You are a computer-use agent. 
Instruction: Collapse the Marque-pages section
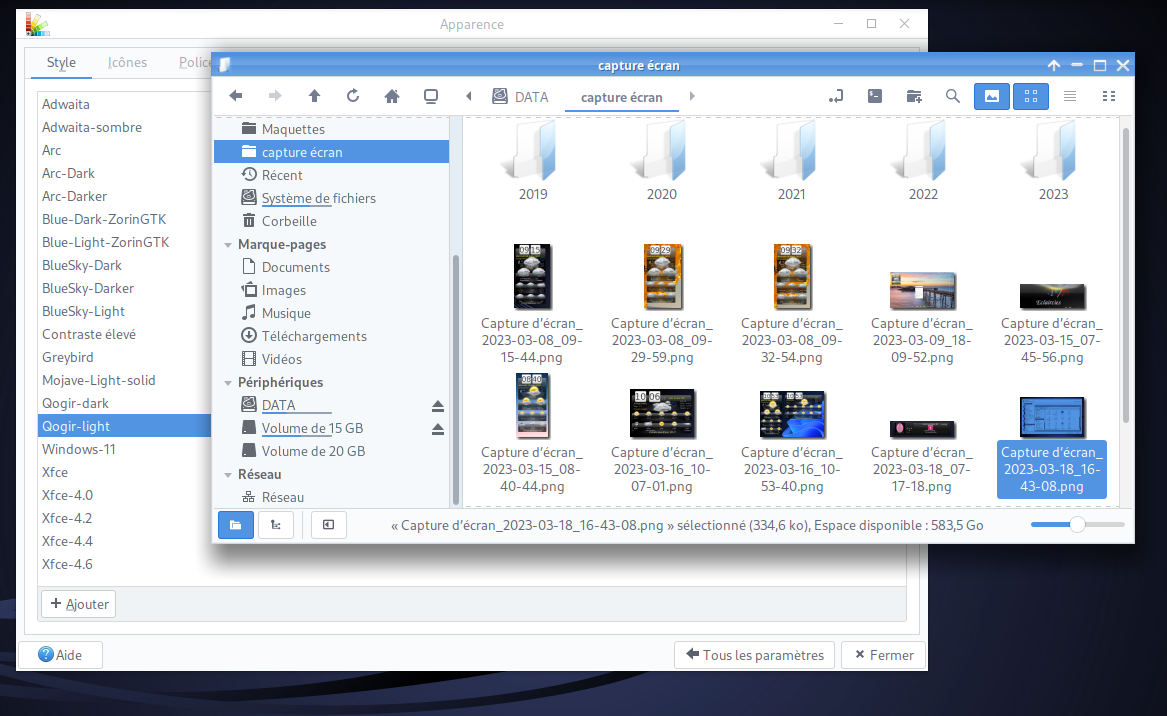(228, 245)
